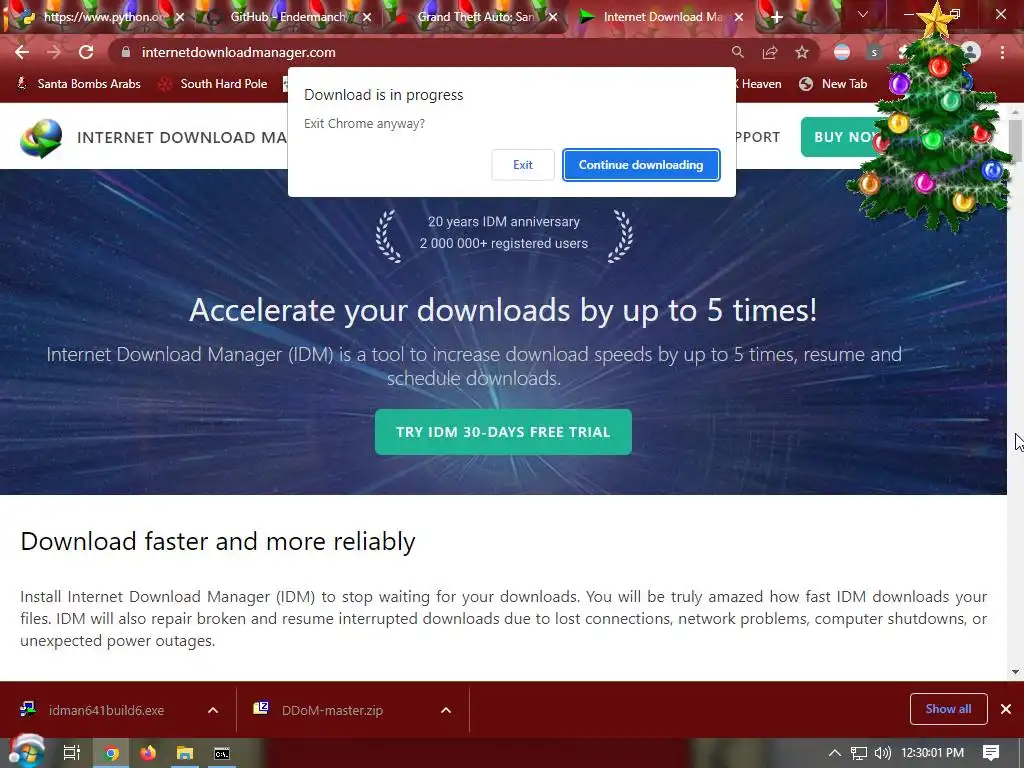Click the BUY NOW button

[842, 137]
